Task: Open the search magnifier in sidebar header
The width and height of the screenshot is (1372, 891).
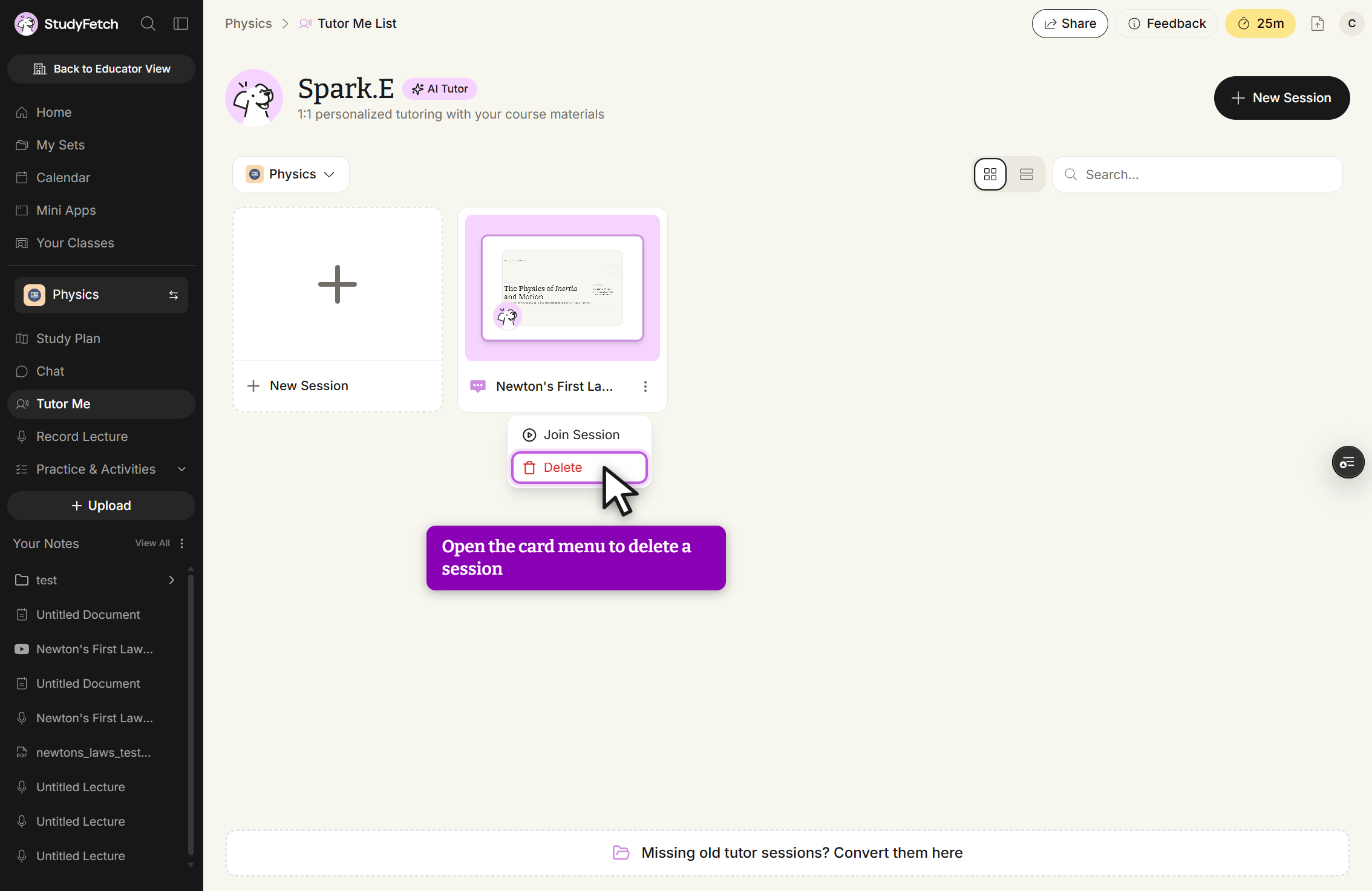Action: tap(148, 24)
